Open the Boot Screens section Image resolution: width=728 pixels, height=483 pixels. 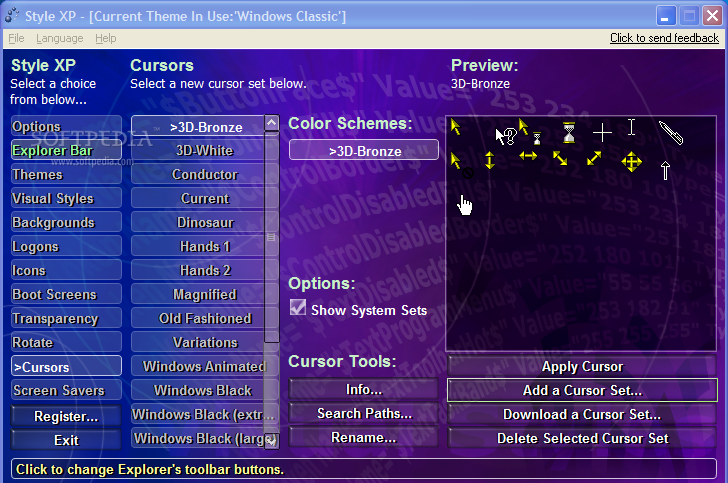pyautogui.click(x=66, y=294)
